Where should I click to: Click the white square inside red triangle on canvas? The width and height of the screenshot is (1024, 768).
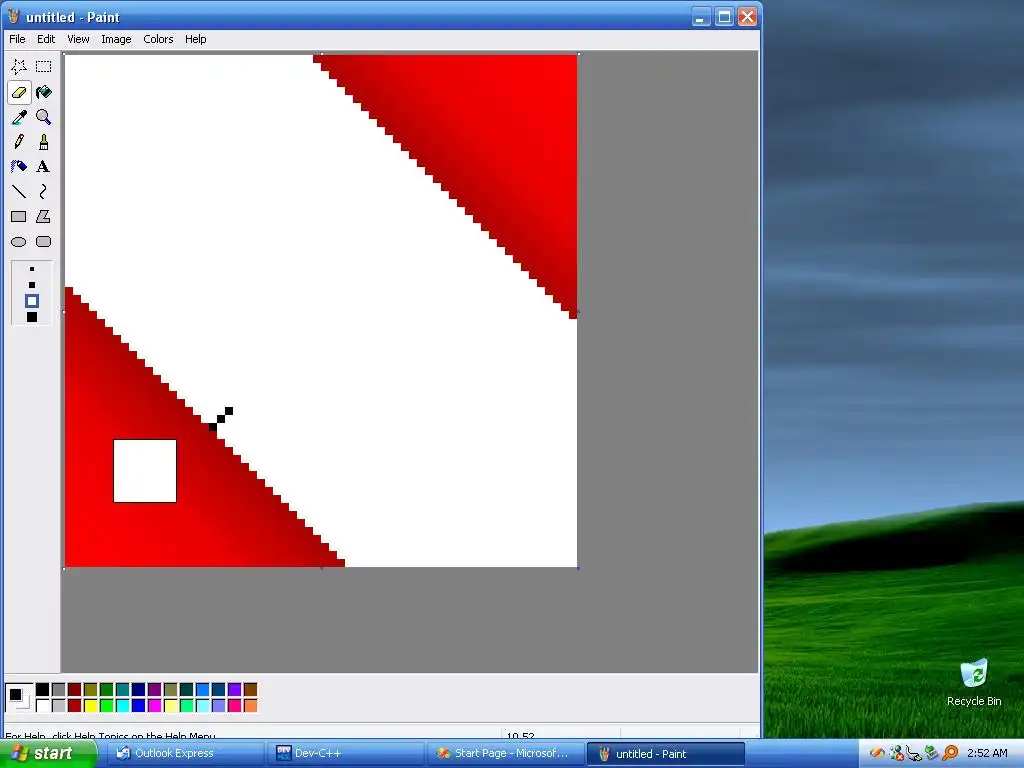coord(145,471)
